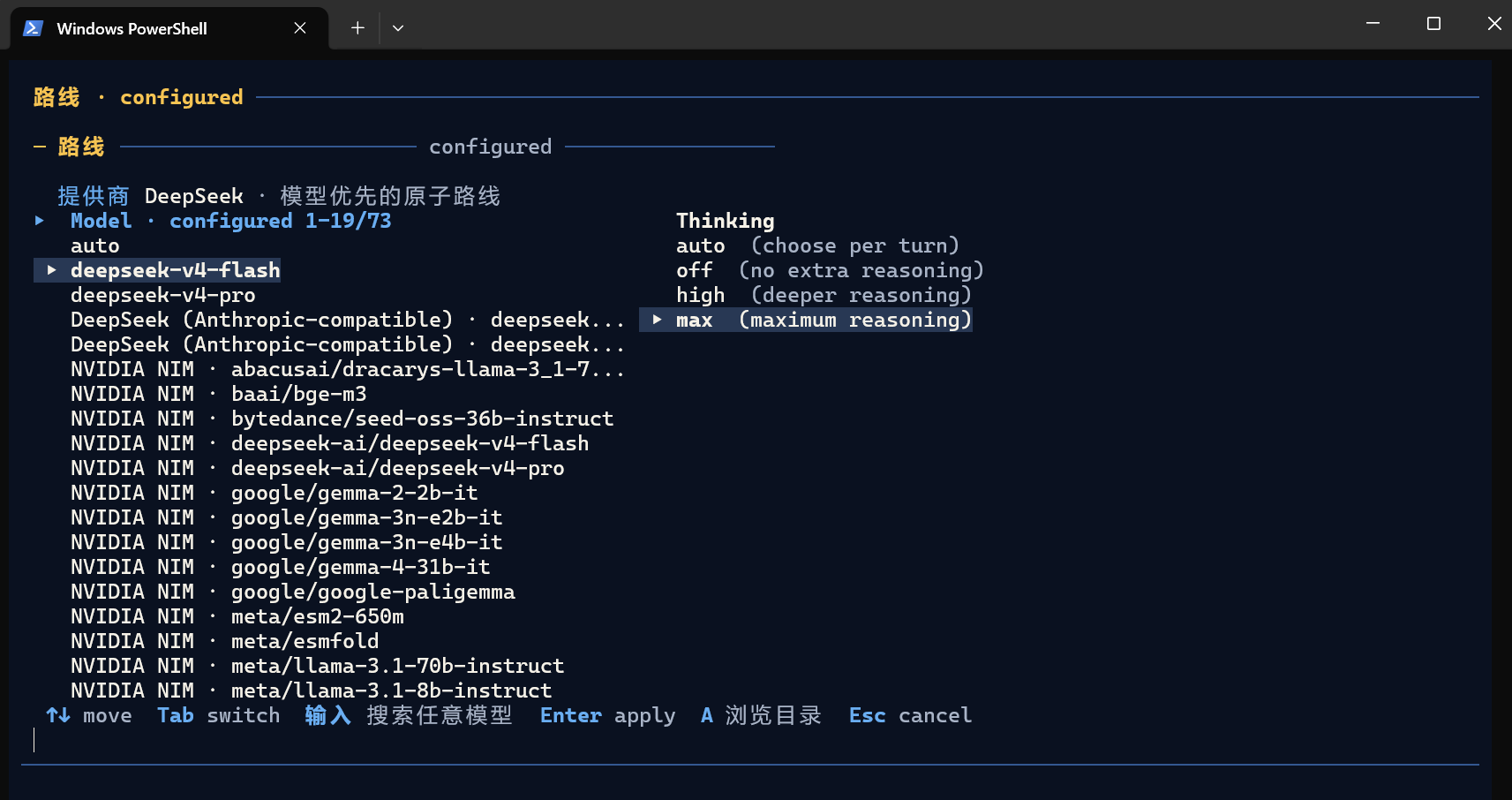
Task: Maximize the terminal window
Action: click(x=1433, y=24)
